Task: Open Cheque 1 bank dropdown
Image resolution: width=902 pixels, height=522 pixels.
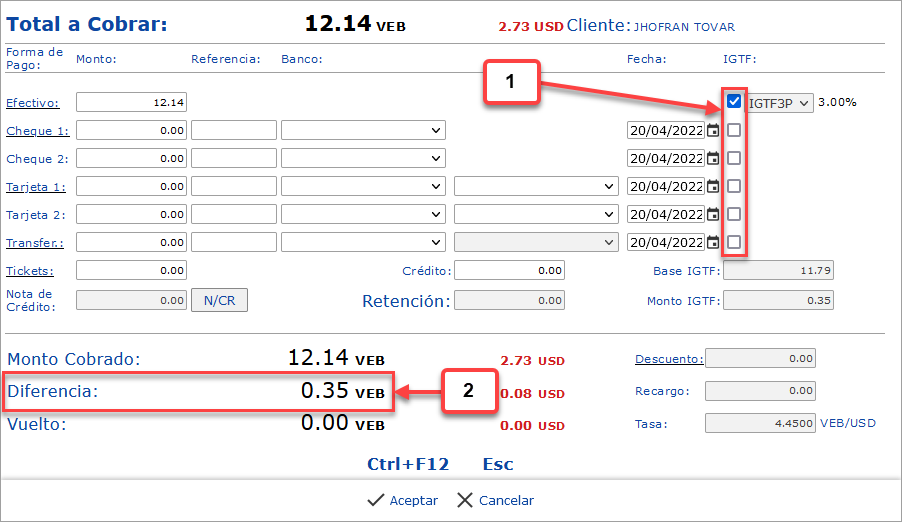Action: [x=363, y=130]
